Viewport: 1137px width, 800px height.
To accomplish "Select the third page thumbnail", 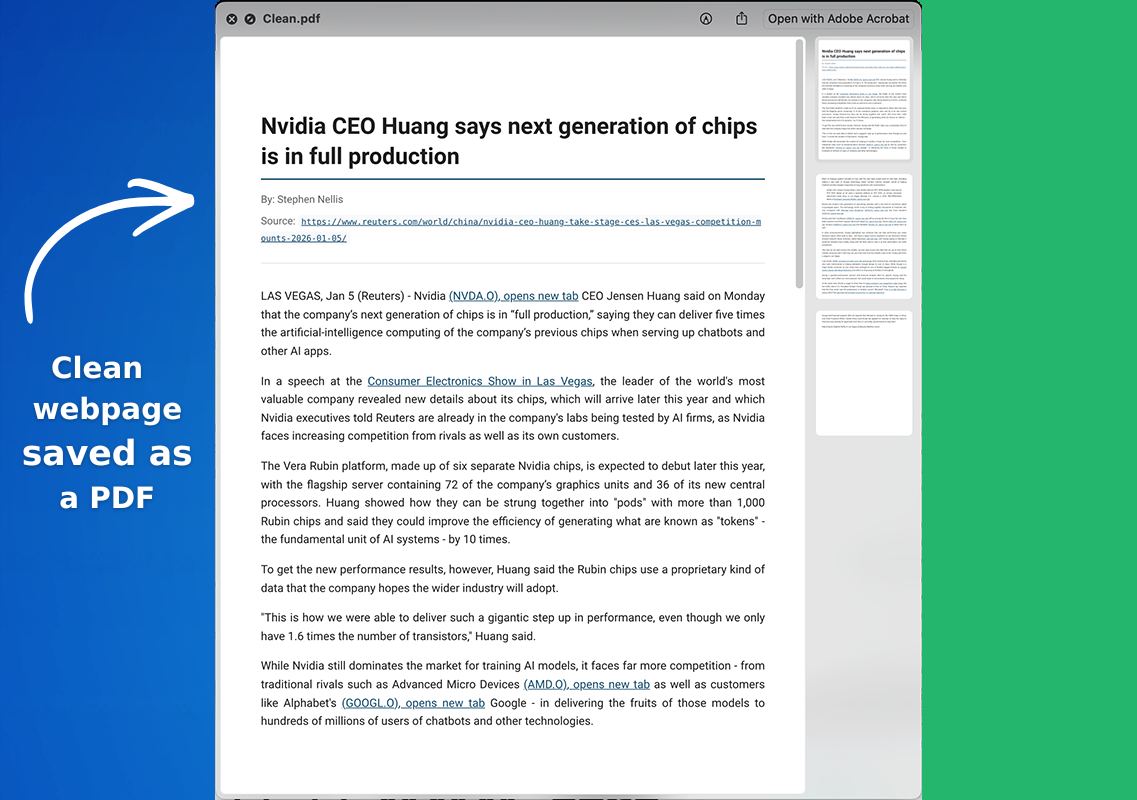I will pos(864,373).
